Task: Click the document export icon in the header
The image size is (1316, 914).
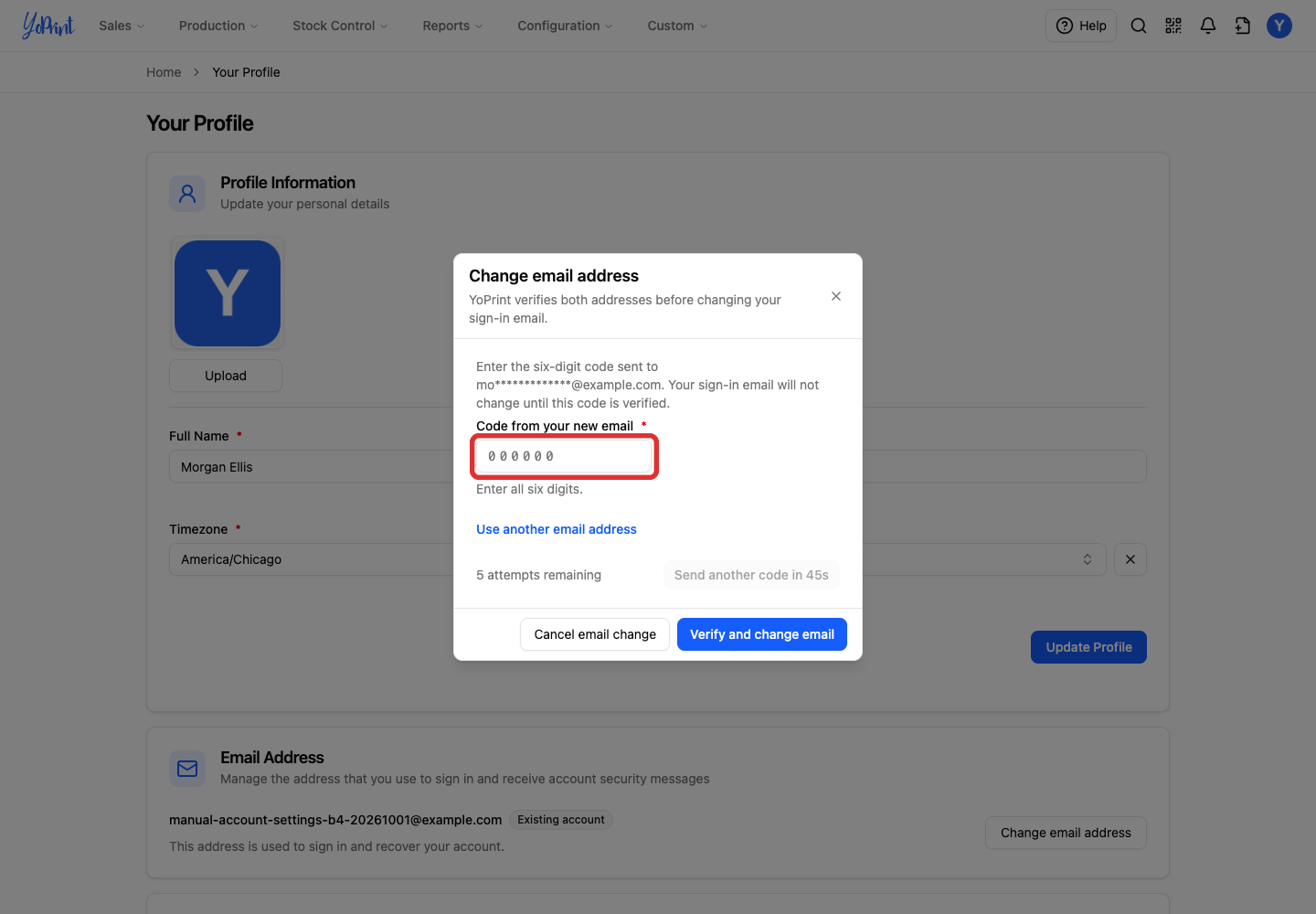Action: 1243,26
